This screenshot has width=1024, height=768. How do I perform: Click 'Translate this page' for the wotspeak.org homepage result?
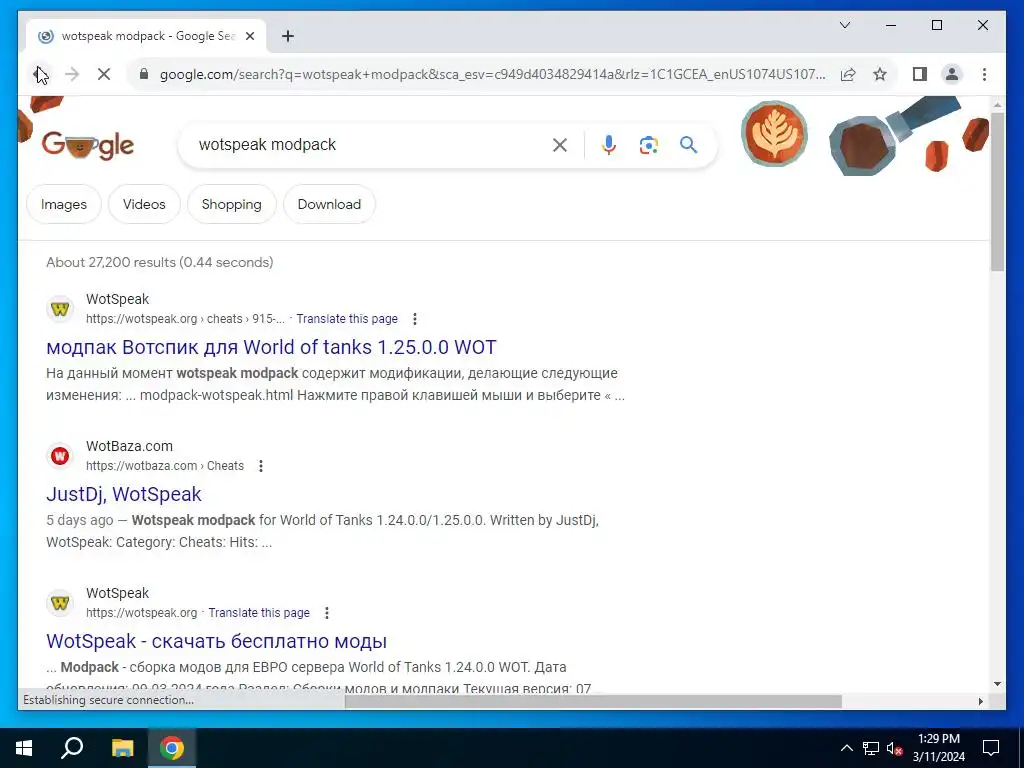[x=259, y=613]
